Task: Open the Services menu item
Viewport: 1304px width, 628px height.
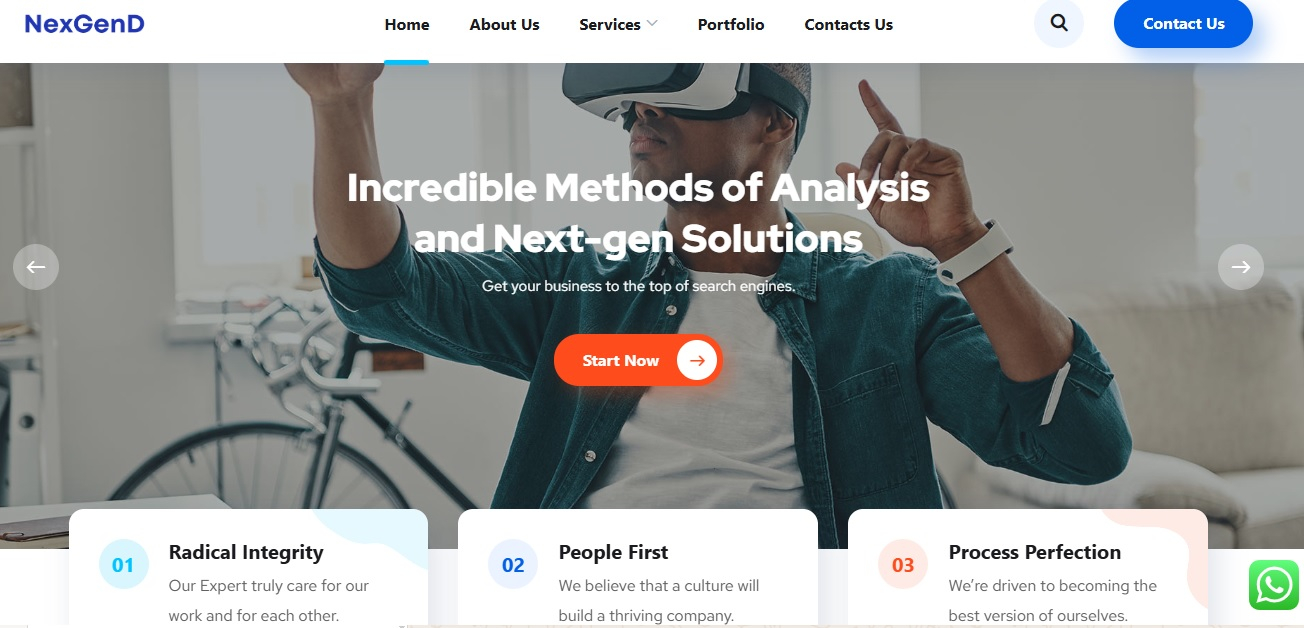Action: [x=610, y=25]
